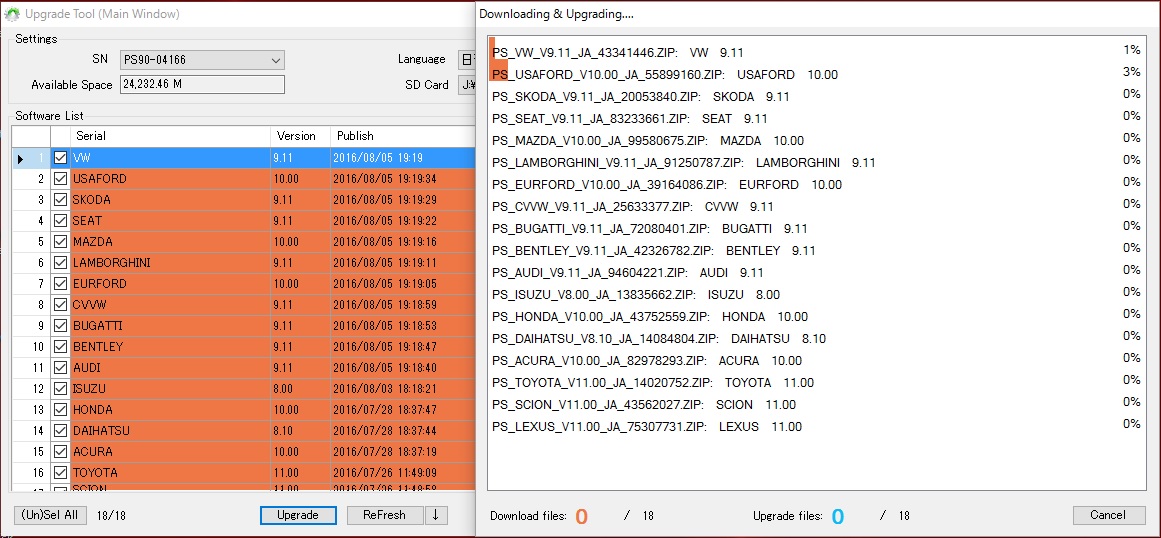The height and width of the screenshot is (538, 1161).
Task: Click the Upgrade Tool app icon in title bar
Action: click(x=12, y=14)
